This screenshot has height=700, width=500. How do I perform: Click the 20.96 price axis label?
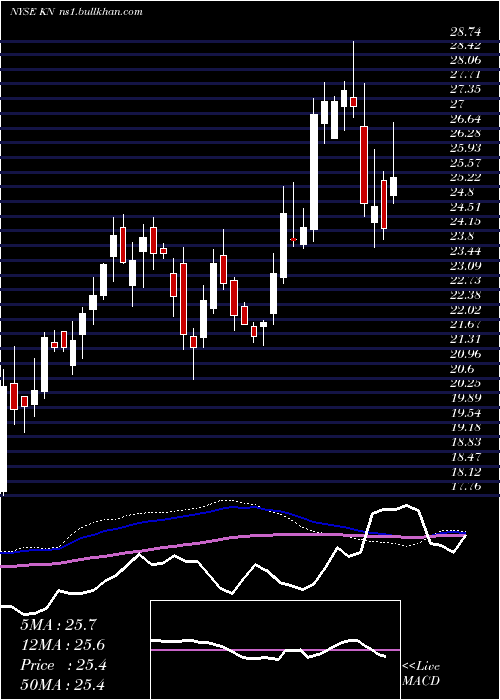465,354
